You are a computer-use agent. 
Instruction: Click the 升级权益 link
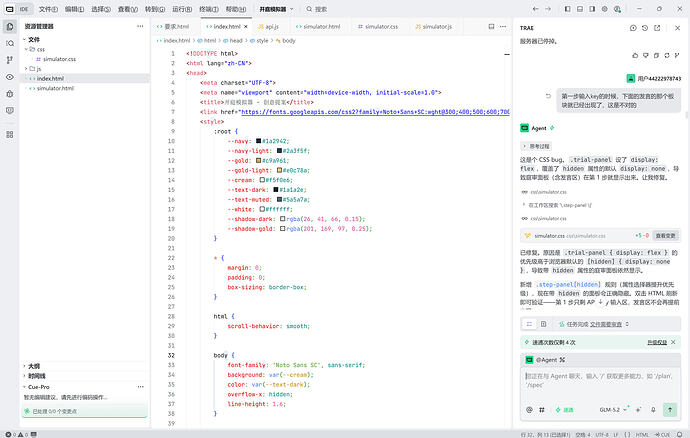tap(657, 342)
